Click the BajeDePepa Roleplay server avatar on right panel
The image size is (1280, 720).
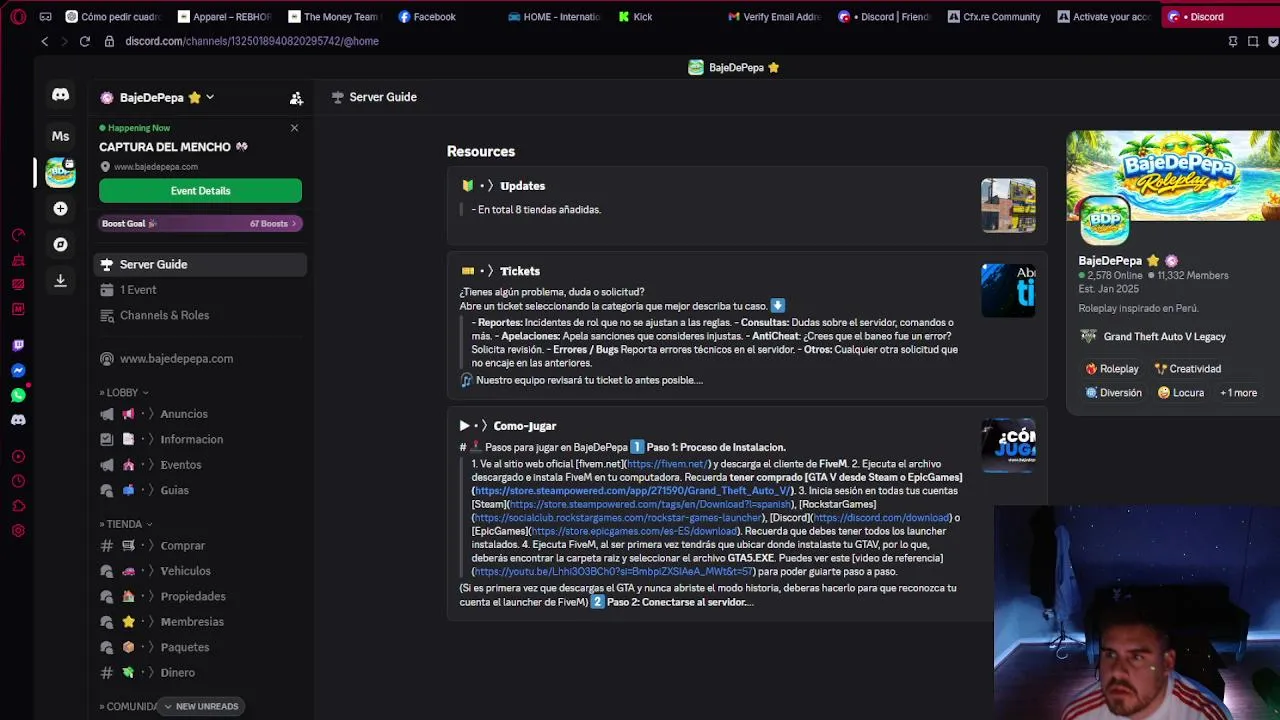tap(1104, 220)
